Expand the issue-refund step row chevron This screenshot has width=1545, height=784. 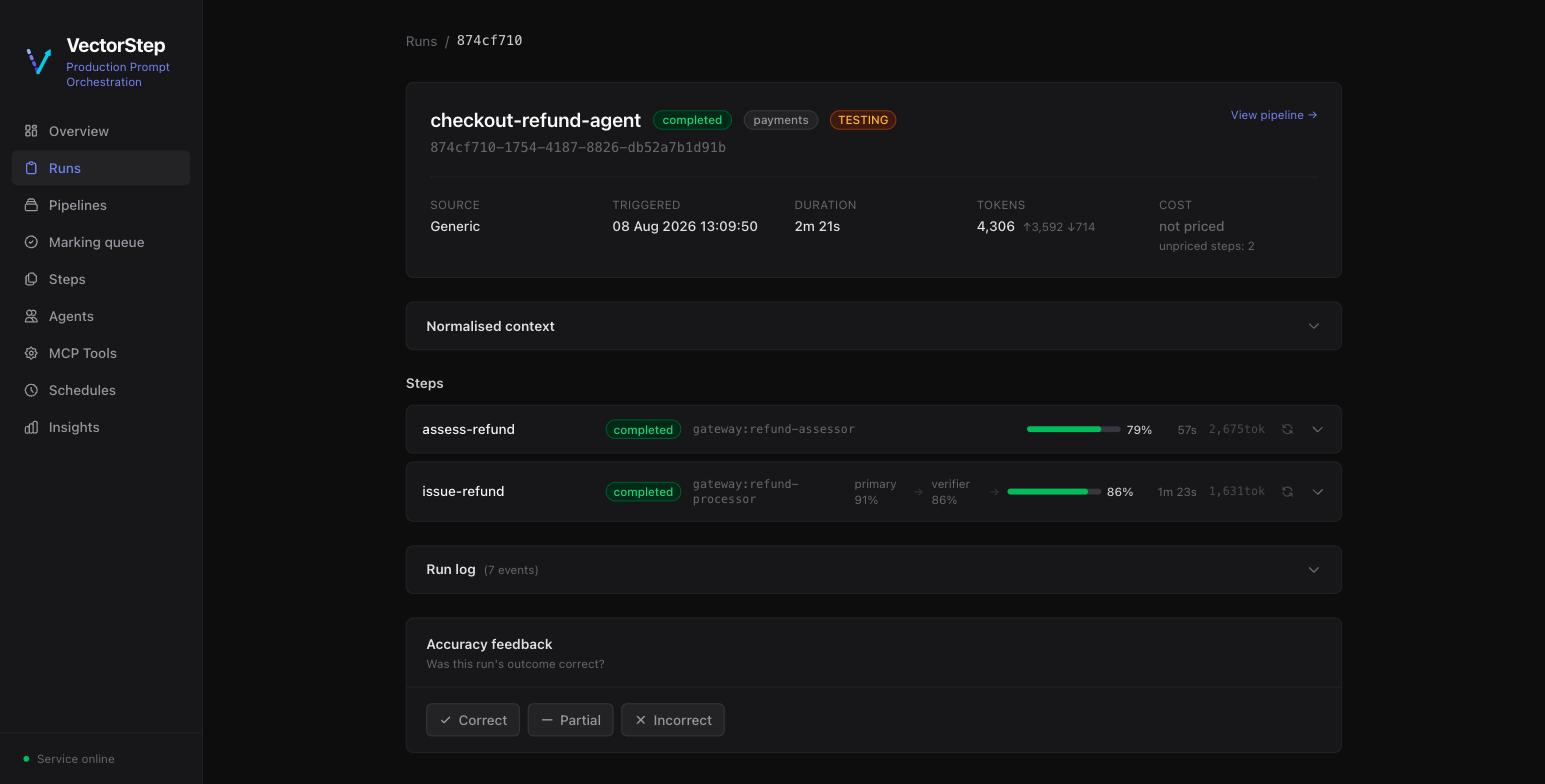(x=1318, y=491)
